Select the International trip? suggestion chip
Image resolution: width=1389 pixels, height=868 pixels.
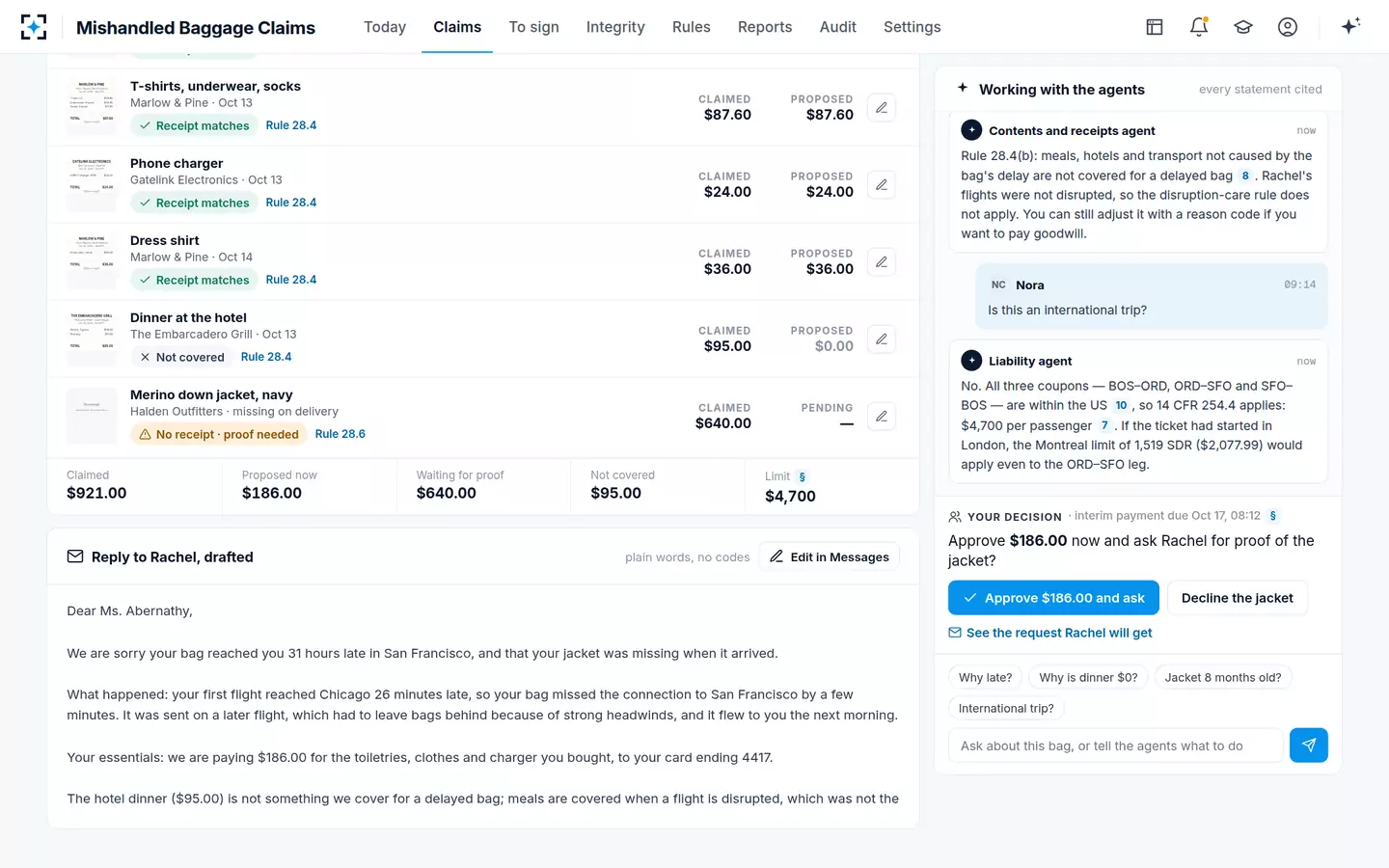[1006, 709]
